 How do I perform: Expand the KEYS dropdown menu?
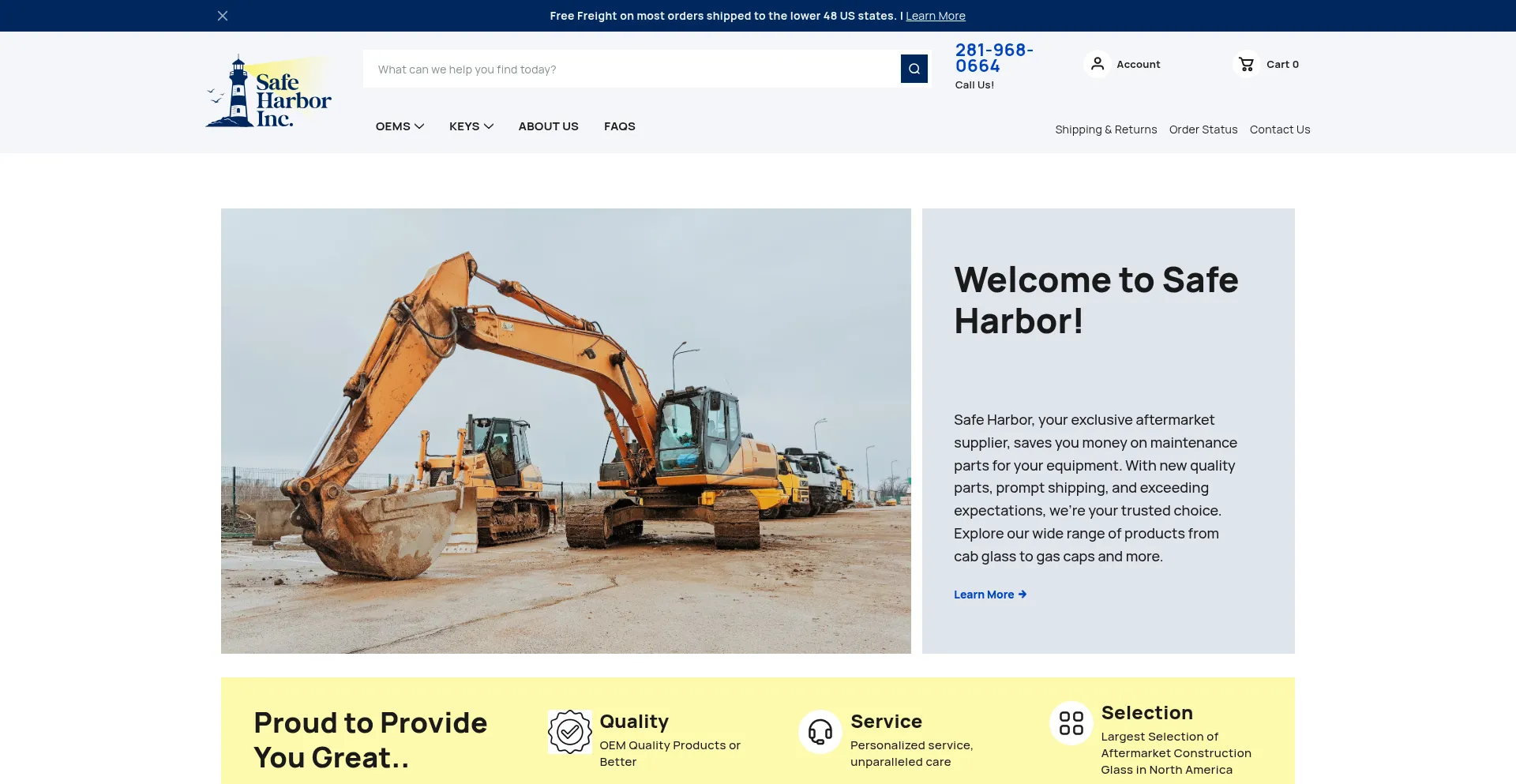(471, 126)
